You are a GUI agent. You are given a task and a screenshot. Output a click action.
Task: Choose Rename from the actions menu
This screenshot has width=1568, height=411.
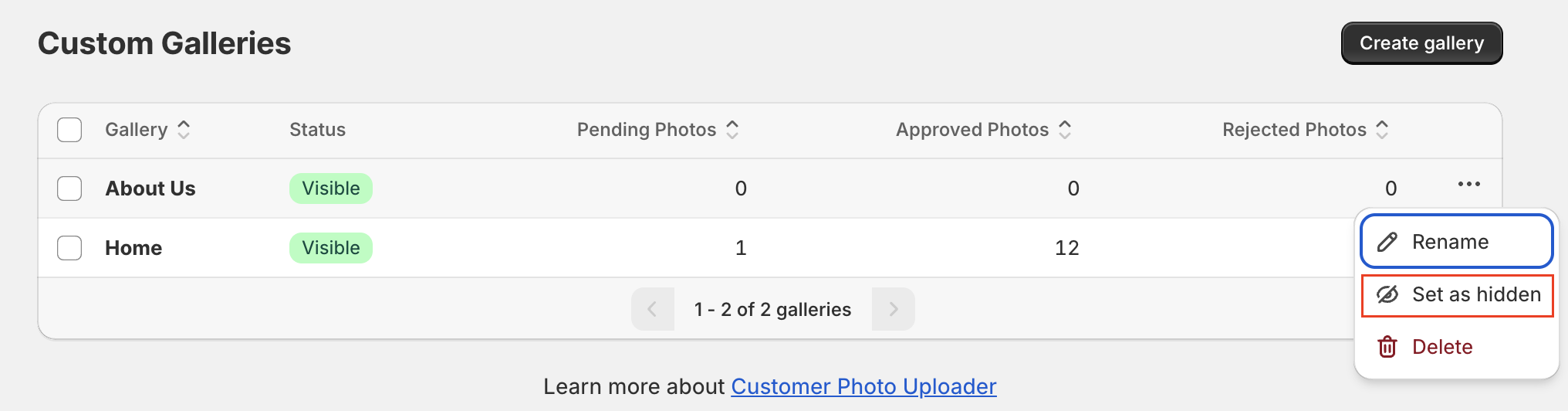point(1450,242)
